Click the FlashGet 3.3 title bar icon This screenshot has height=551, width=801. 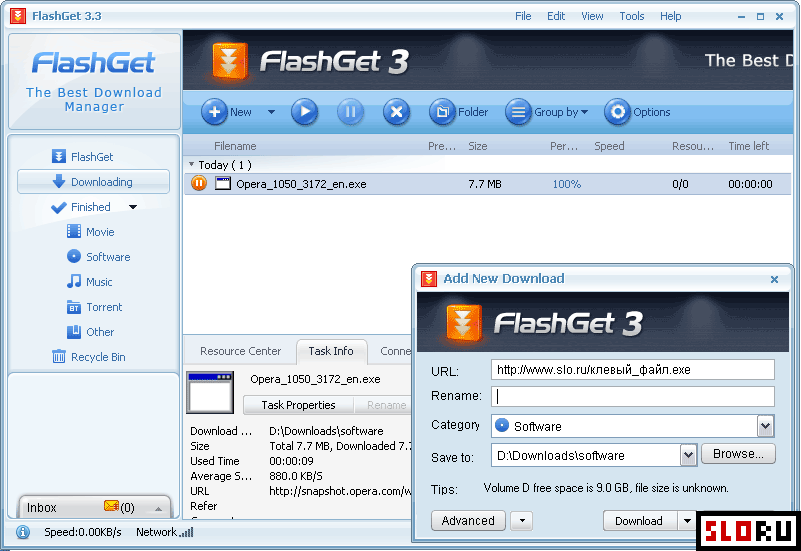pos(18,16)
